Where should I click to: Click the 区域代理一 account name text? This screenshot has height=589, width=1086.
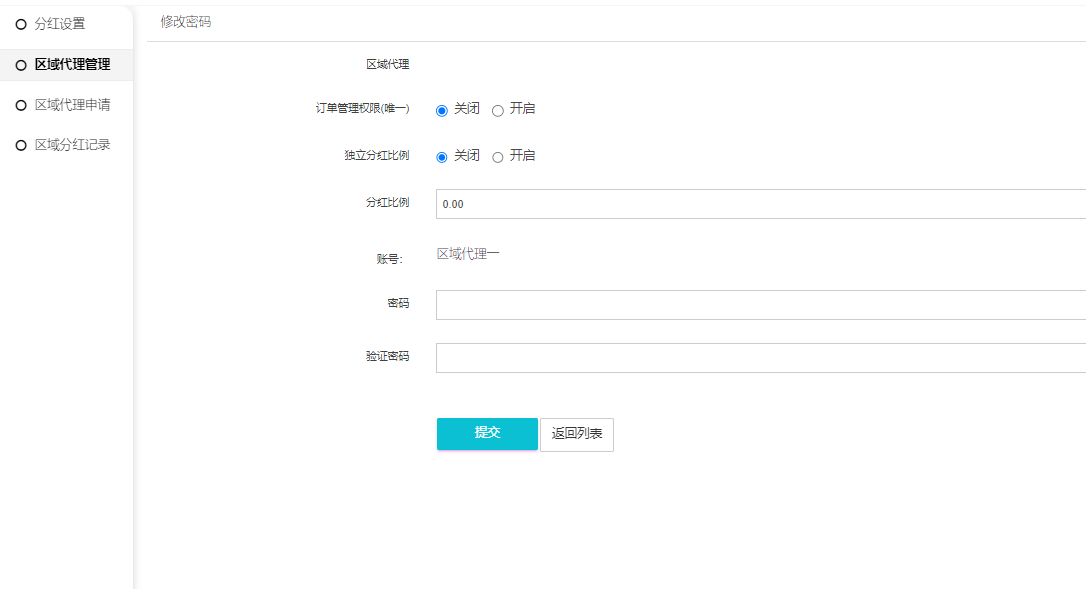point(468,254)
